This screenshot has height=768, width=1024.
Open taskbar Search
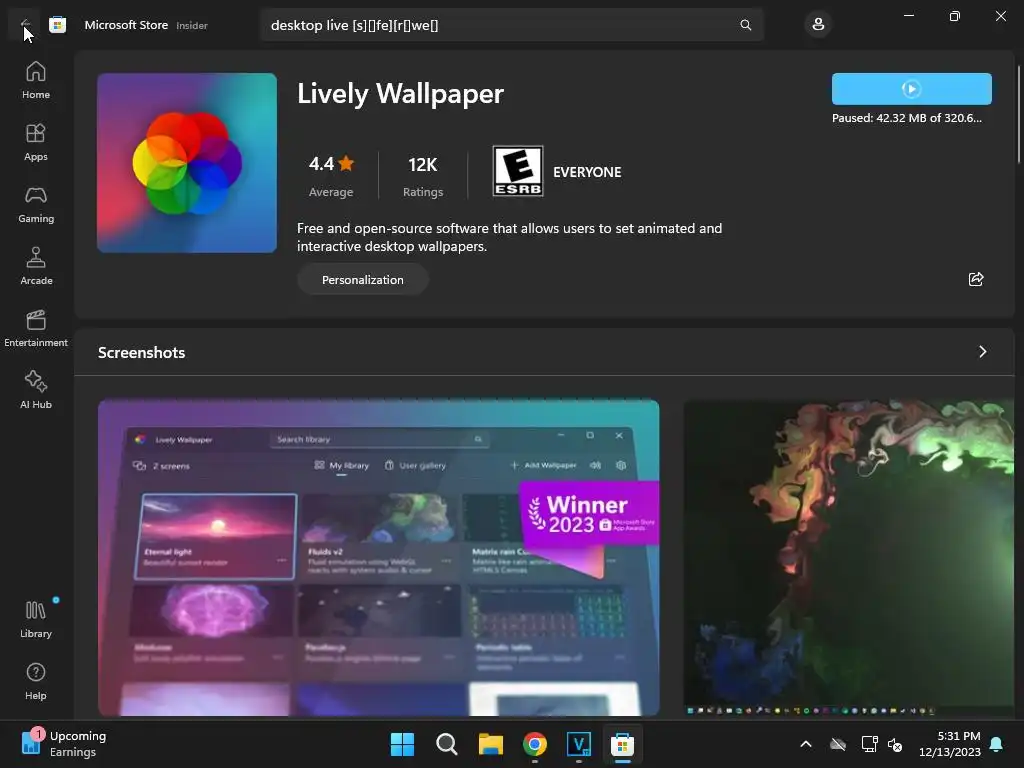click(447, 744)
